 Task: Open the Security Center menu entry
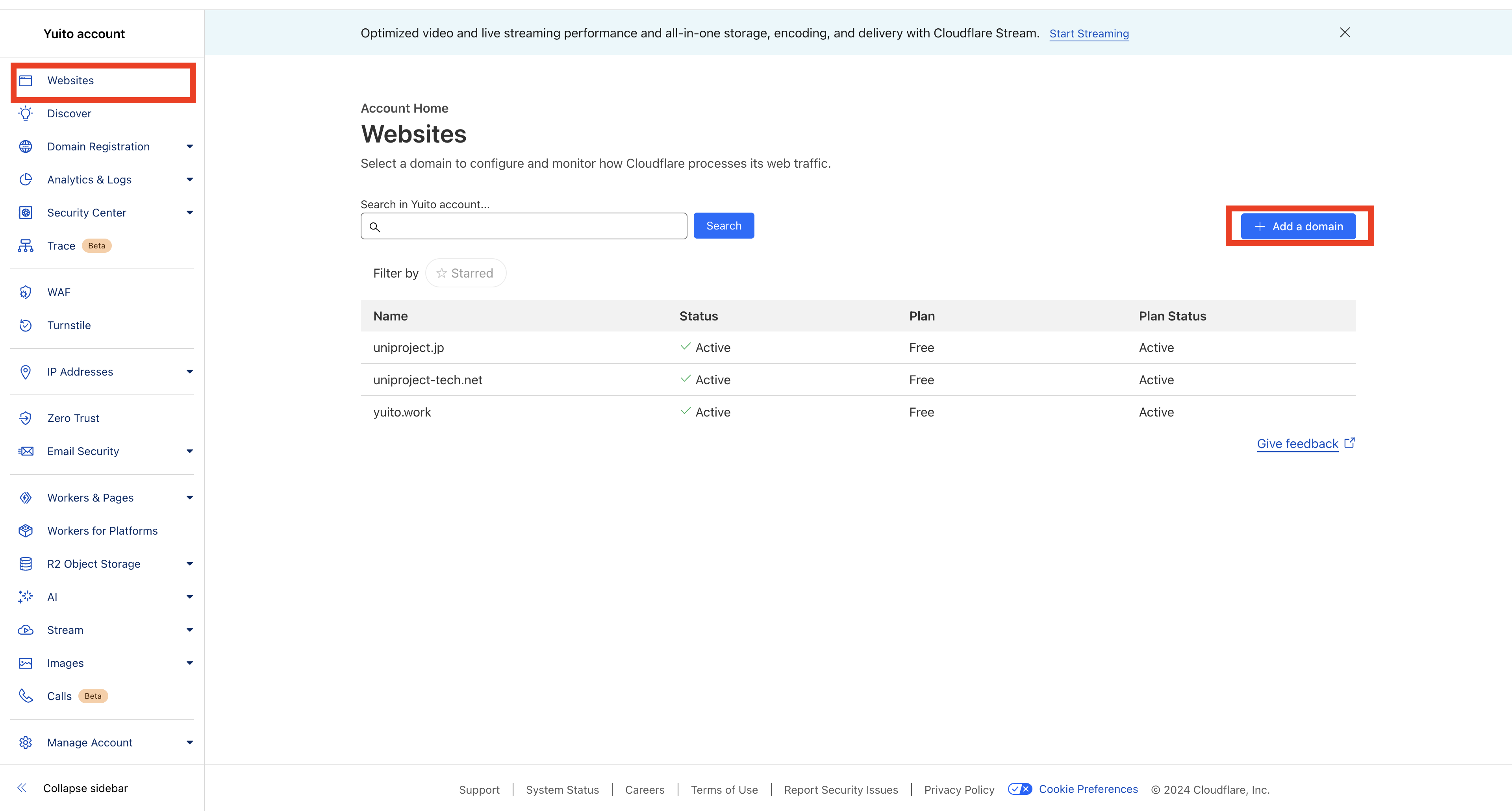click(x=87, y=213)
